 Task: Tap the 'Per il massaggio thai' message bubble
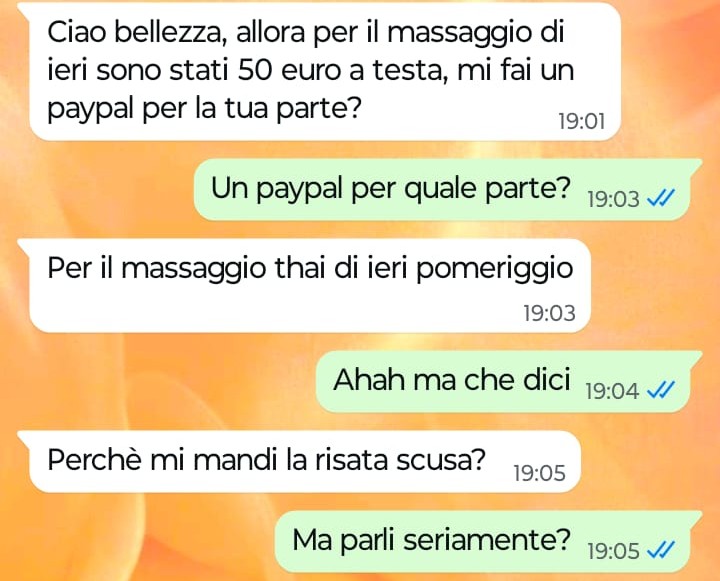[x=309, y=285]
